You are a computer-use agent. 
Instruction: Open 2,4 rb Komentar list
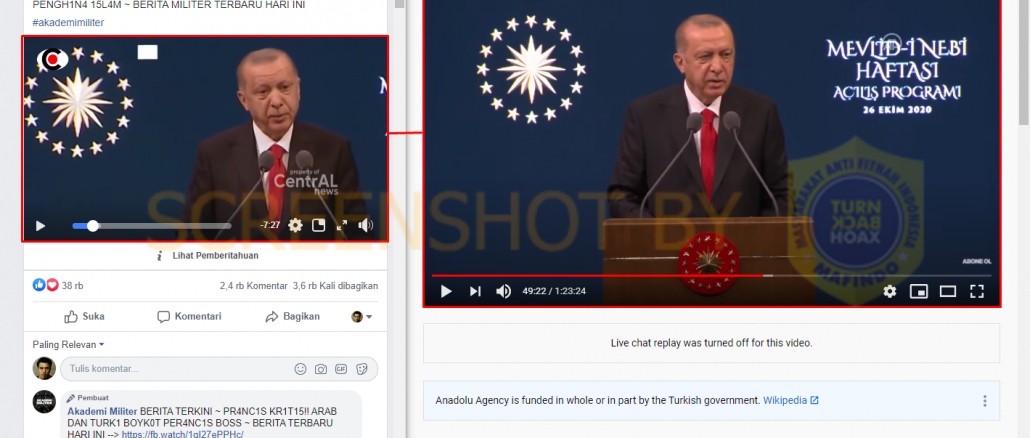254,286
